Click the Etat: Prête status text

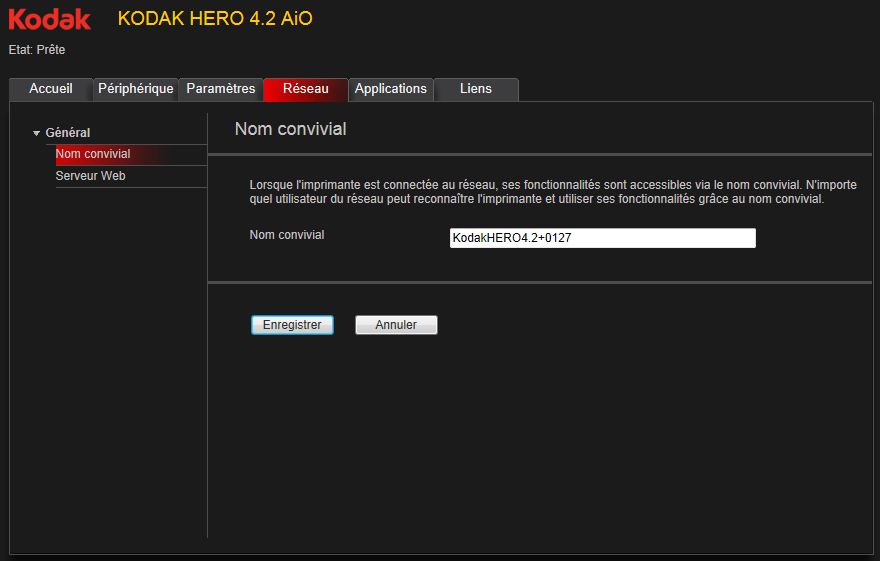coord(37,50)
